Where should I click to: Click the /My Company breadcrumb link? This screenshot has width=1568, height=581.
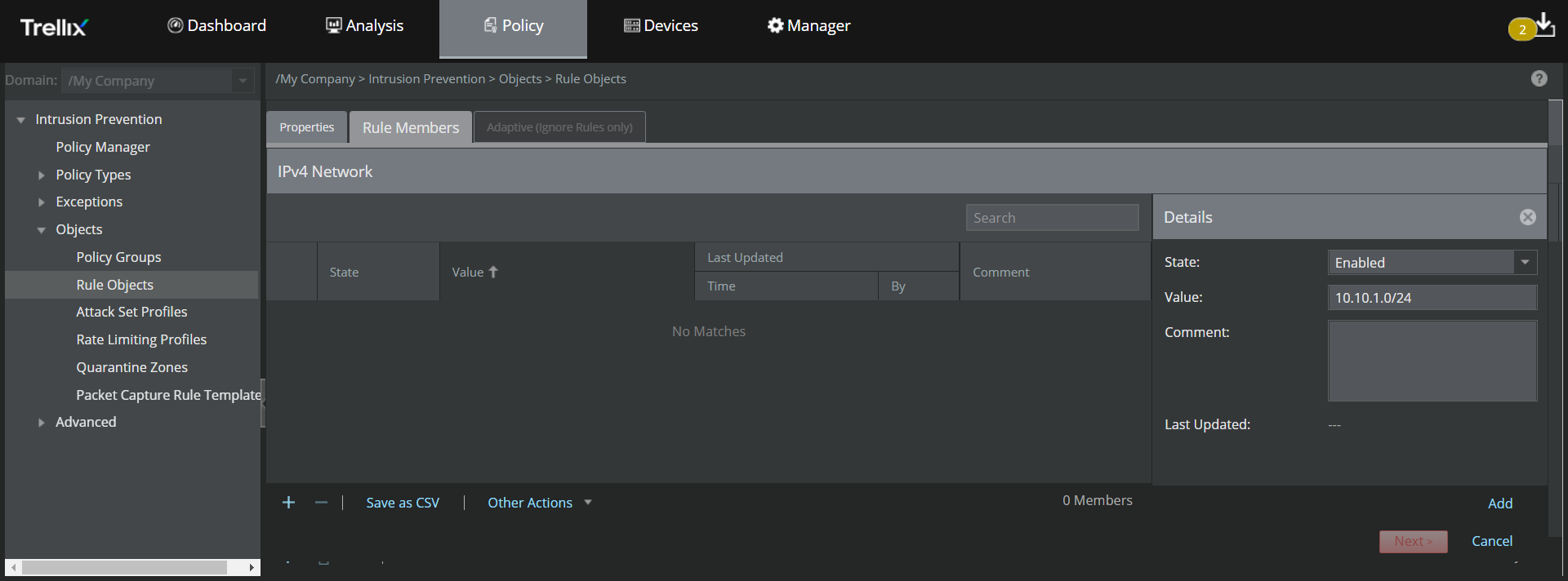coord(315,79)
